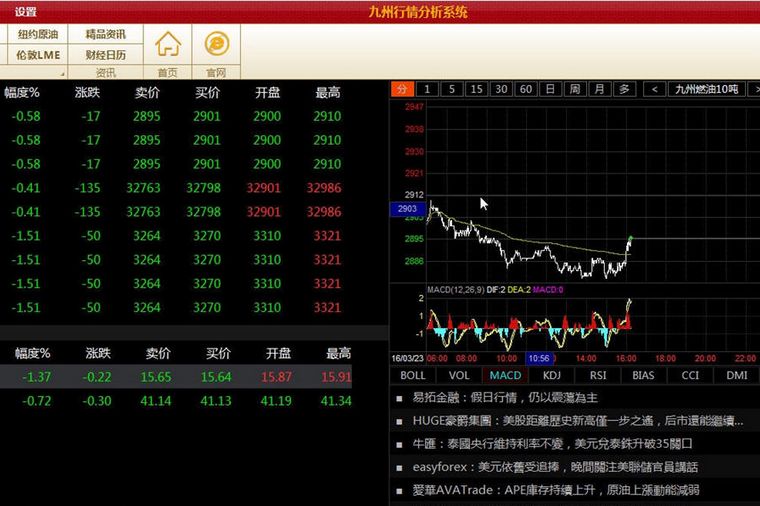Open the 设置 settings menu
Image resolution: width=760 pixels, height=506 pixels.
coord(26,12)
